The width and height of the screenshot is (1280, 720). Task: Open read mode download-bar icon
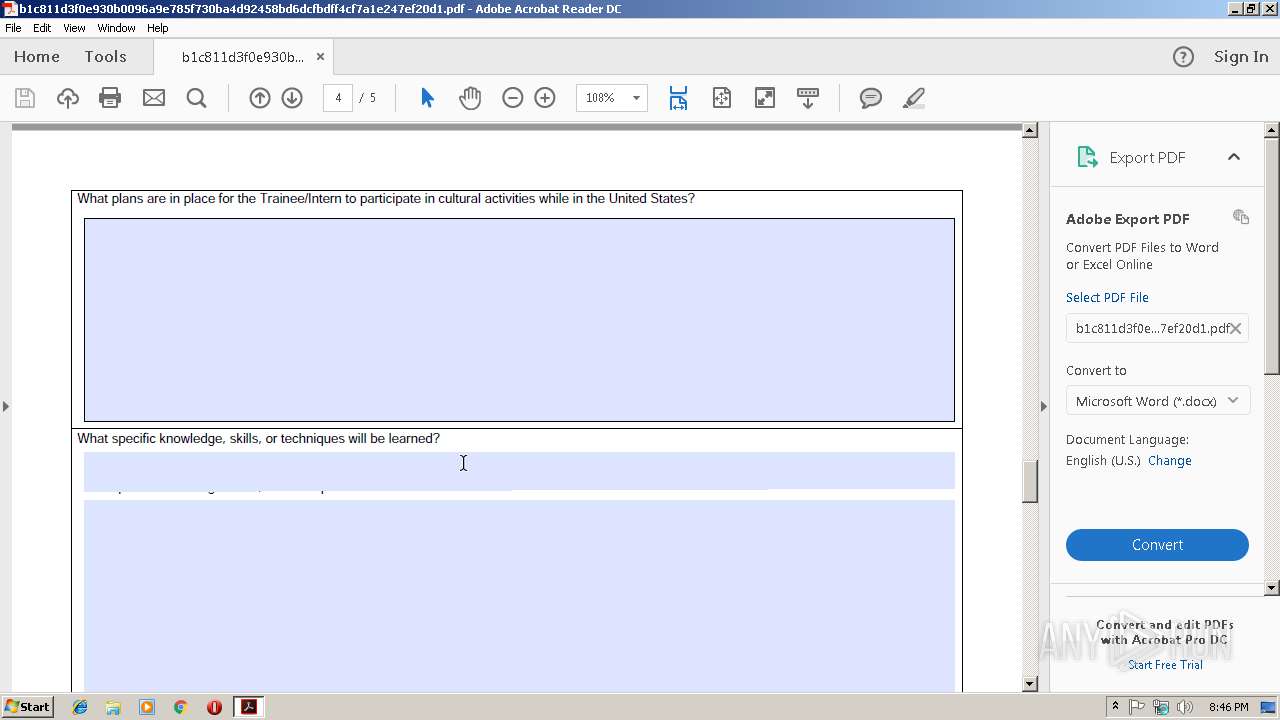pos(808,98)
